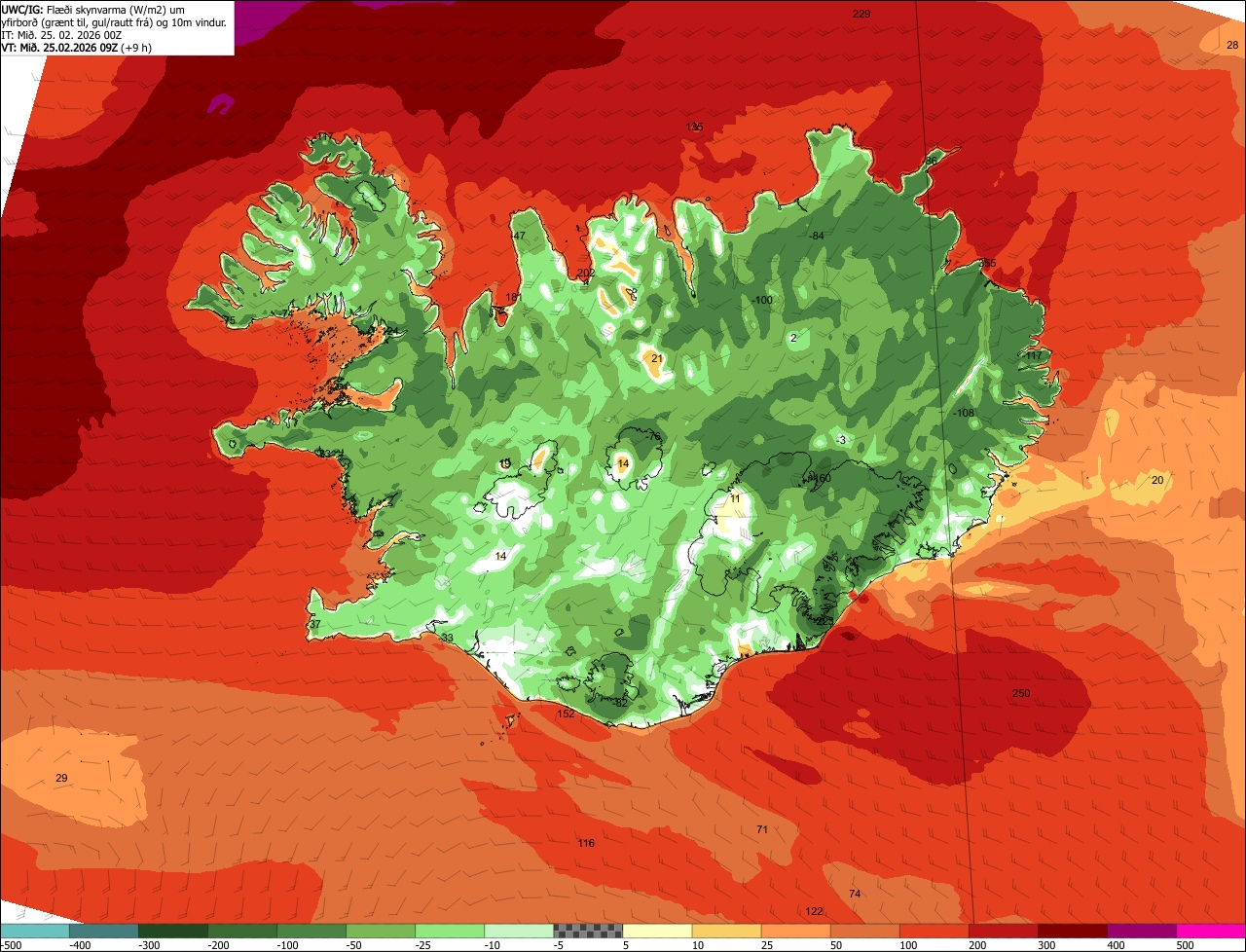The image size is (1246, 952).
Task: Select the legend label 500
Action: [x=1186, y=944]
